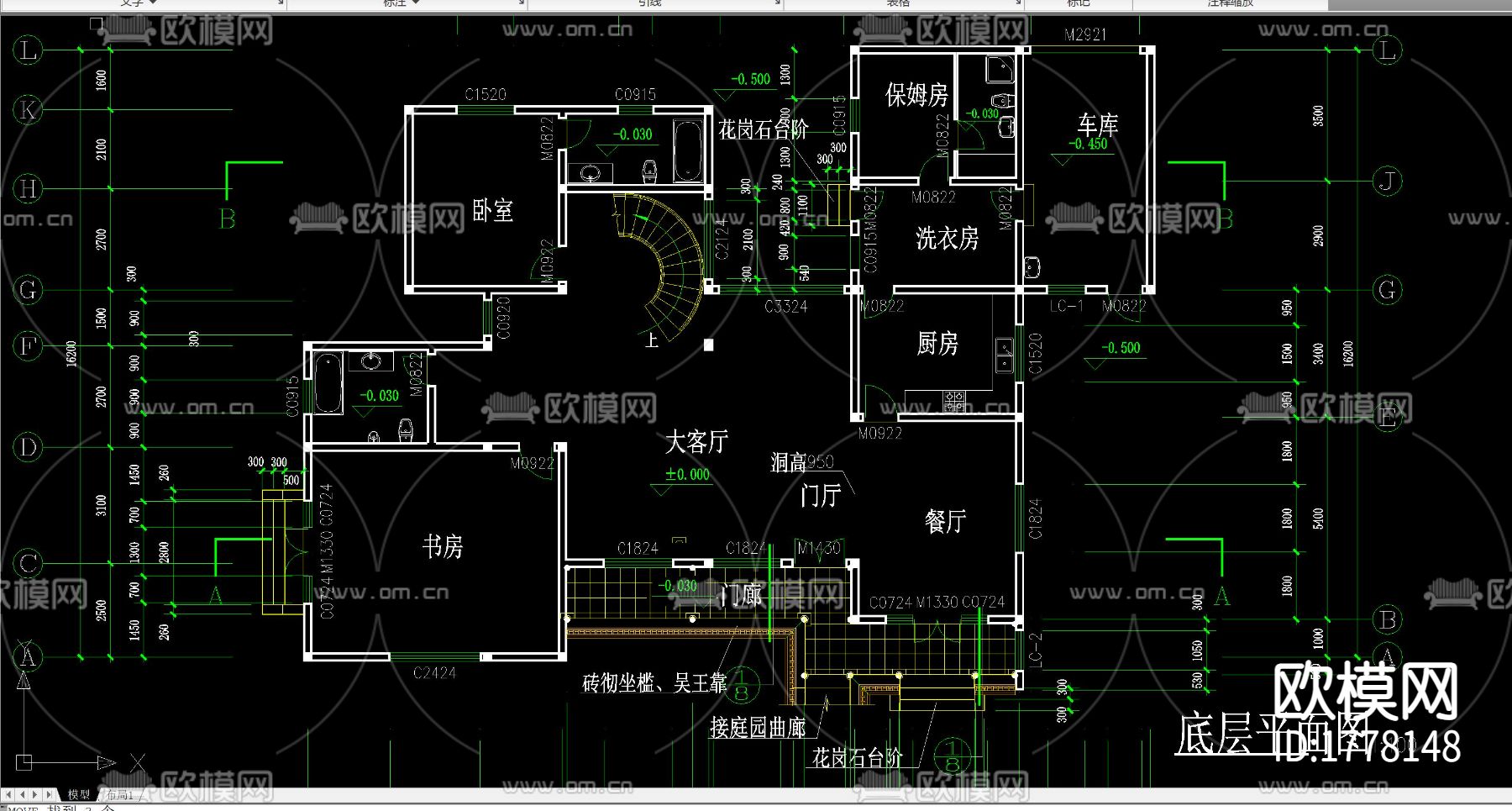Click the K axis bubble
The width and height of the screenshot is (1512, 811).
pos(29,109)
